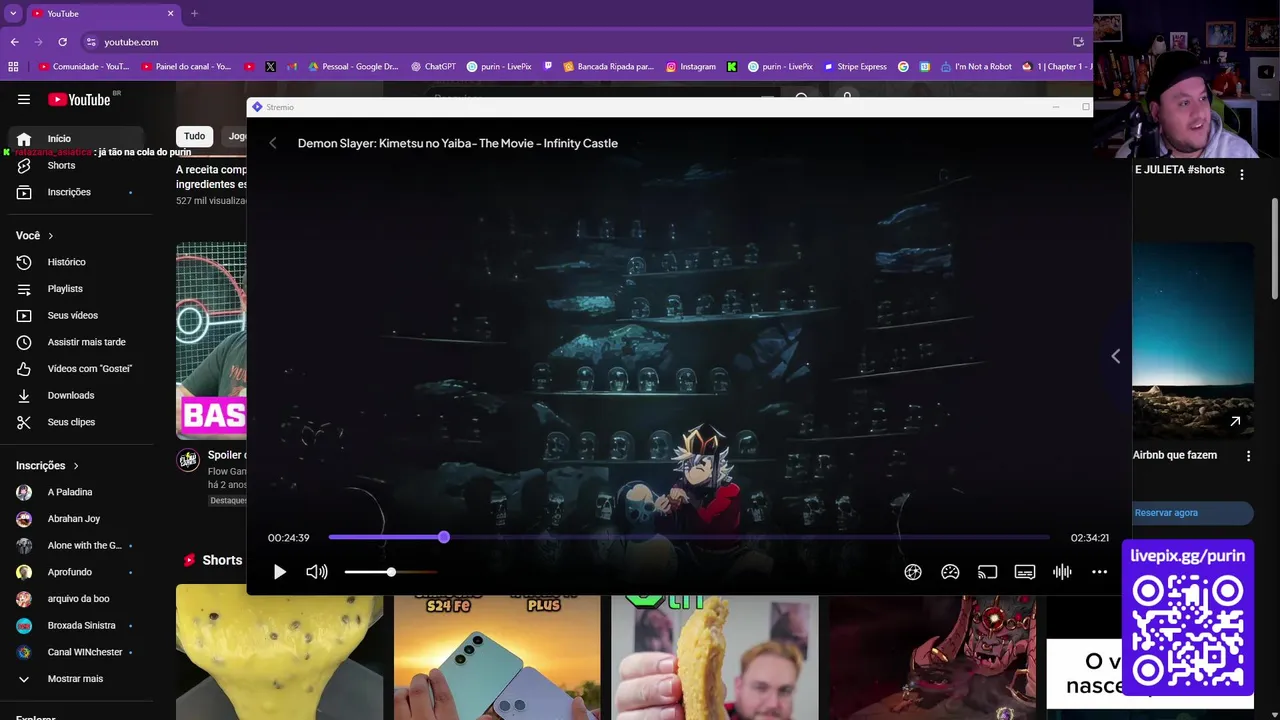1280x720 pixels.
Task: Open arquivo da boo channel
Action: (x=75, y=599)
